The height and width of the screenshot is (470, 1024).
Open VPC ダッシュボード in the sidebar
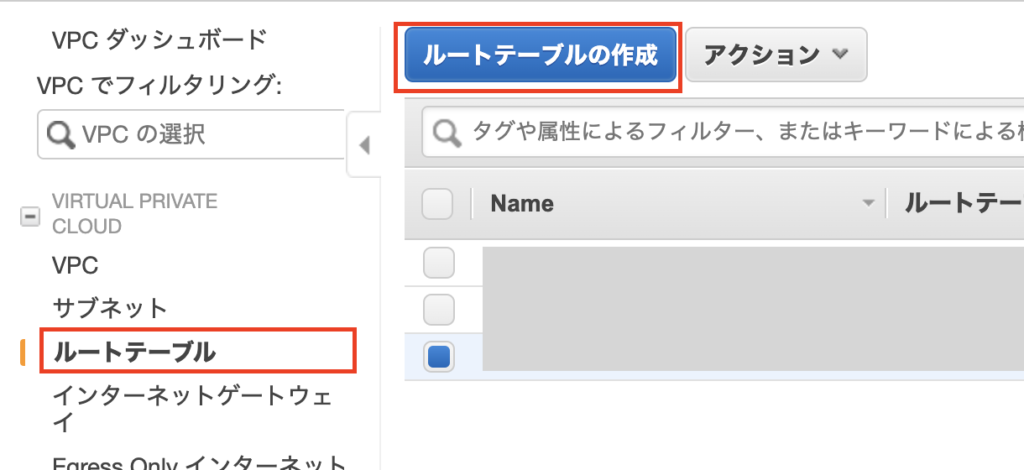[x=159, y=40]
